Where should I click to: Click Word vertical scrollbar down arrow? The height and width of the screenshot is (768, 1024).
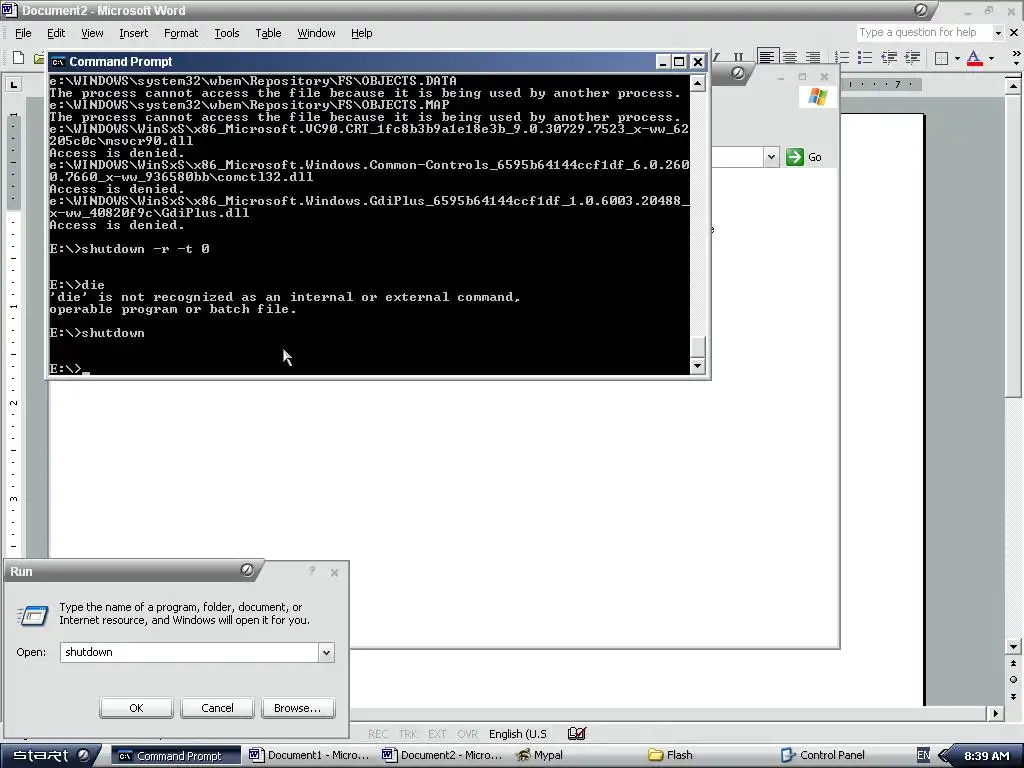1014,647
